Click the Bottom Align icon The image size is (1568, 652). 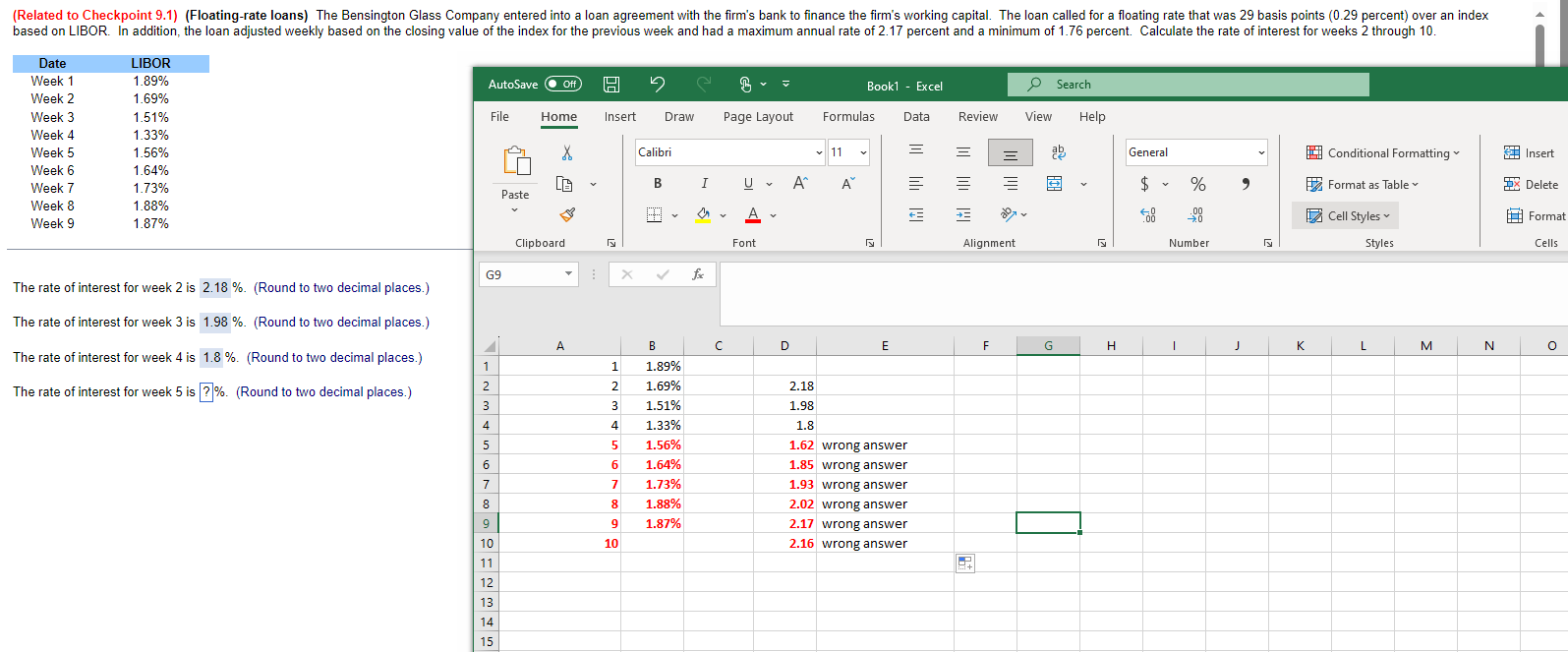[x=1011, y=152]
